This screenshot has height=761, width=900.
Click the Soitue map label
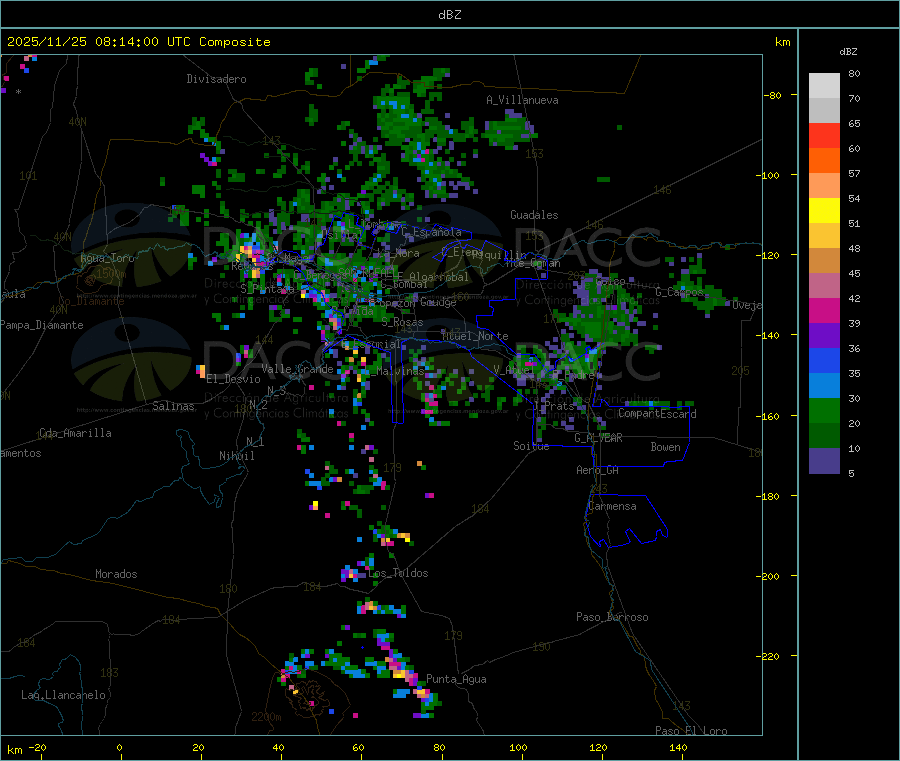(531, 446)
